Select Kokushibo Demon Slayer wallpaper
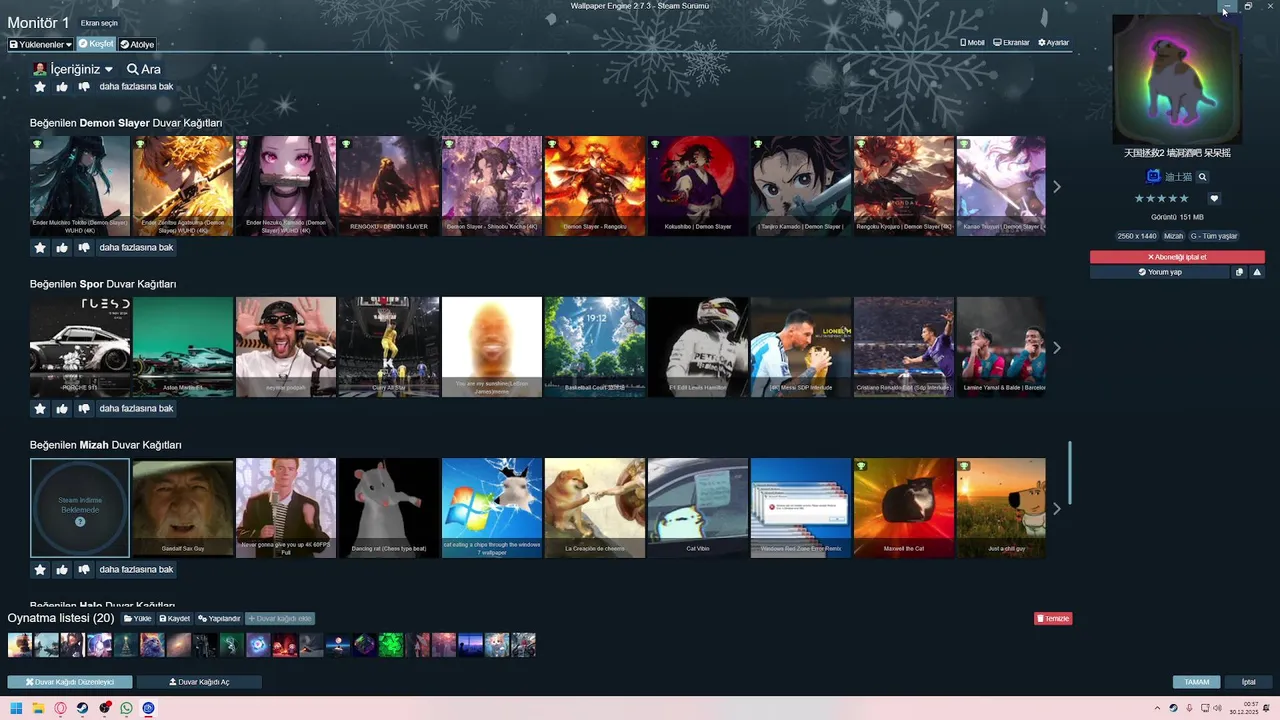 pyautogui.click(x=698, y=186)
